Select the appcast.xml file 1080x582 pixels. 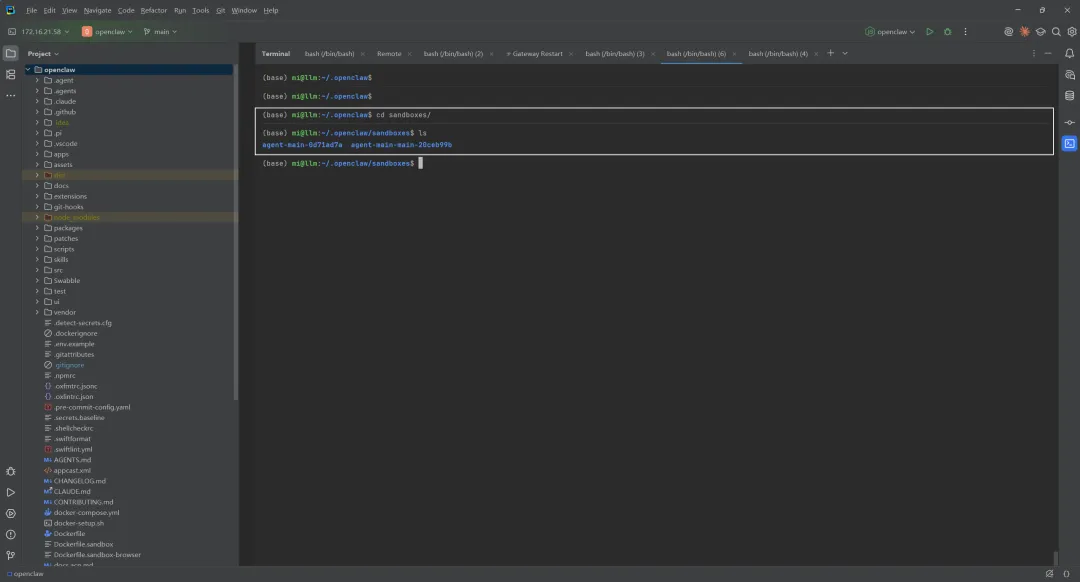coord(72,470)
